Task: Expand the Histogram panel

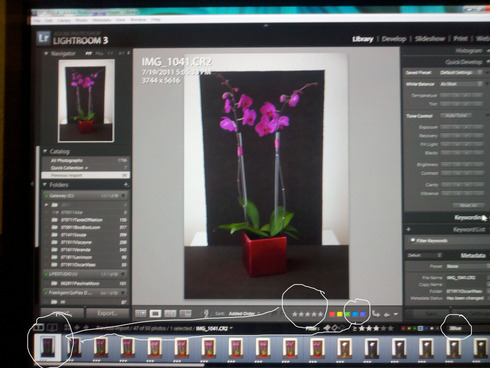Action: (488, 51)
